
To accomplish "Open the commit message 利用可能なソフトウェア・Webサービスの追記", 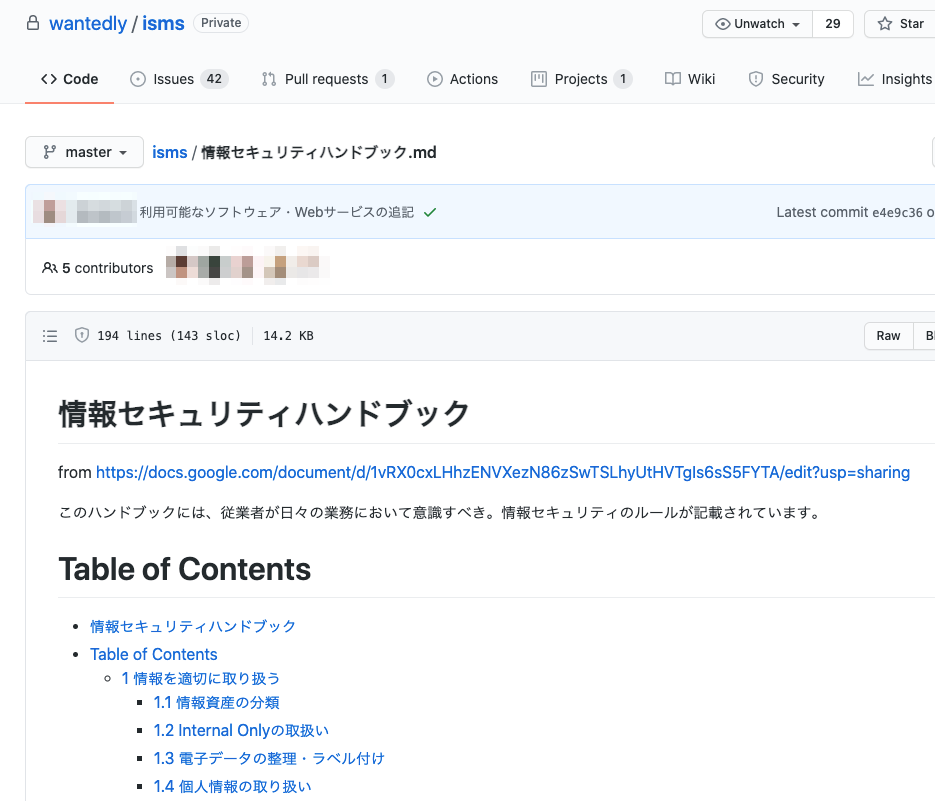I will pyautogui.click(x=277, y=212).
